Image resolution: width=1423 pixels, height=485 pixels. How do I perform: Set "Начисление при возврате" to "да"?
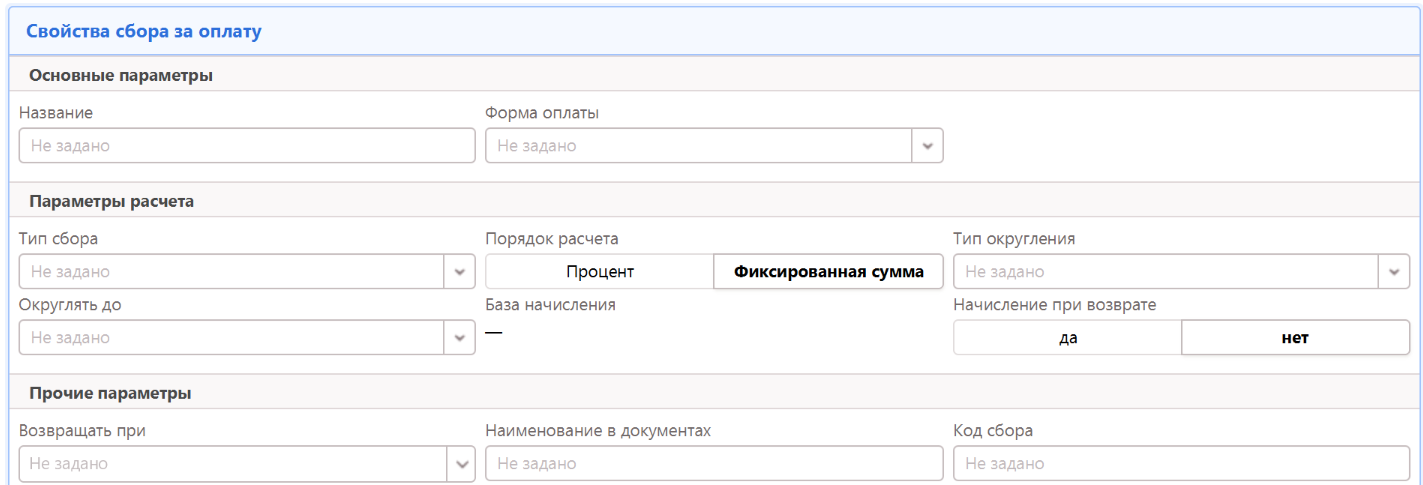tap(1067, 338)
